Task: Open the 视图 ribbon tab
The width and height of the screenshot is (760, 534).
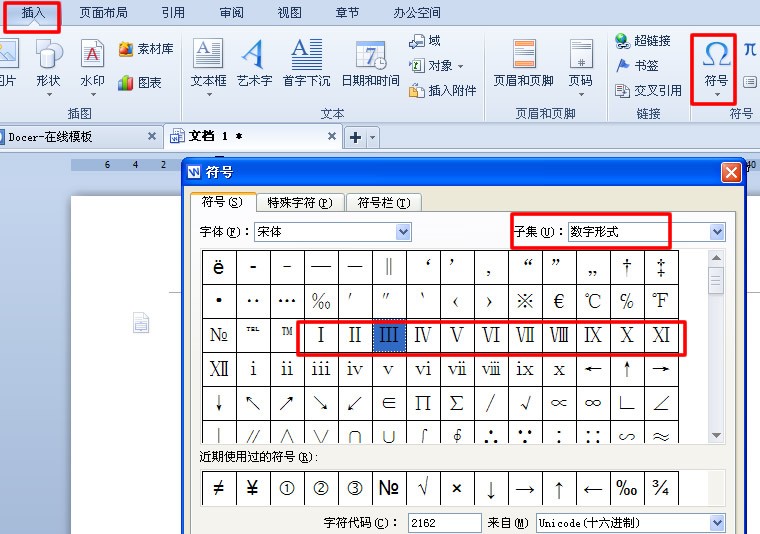Action: [289, 13]
